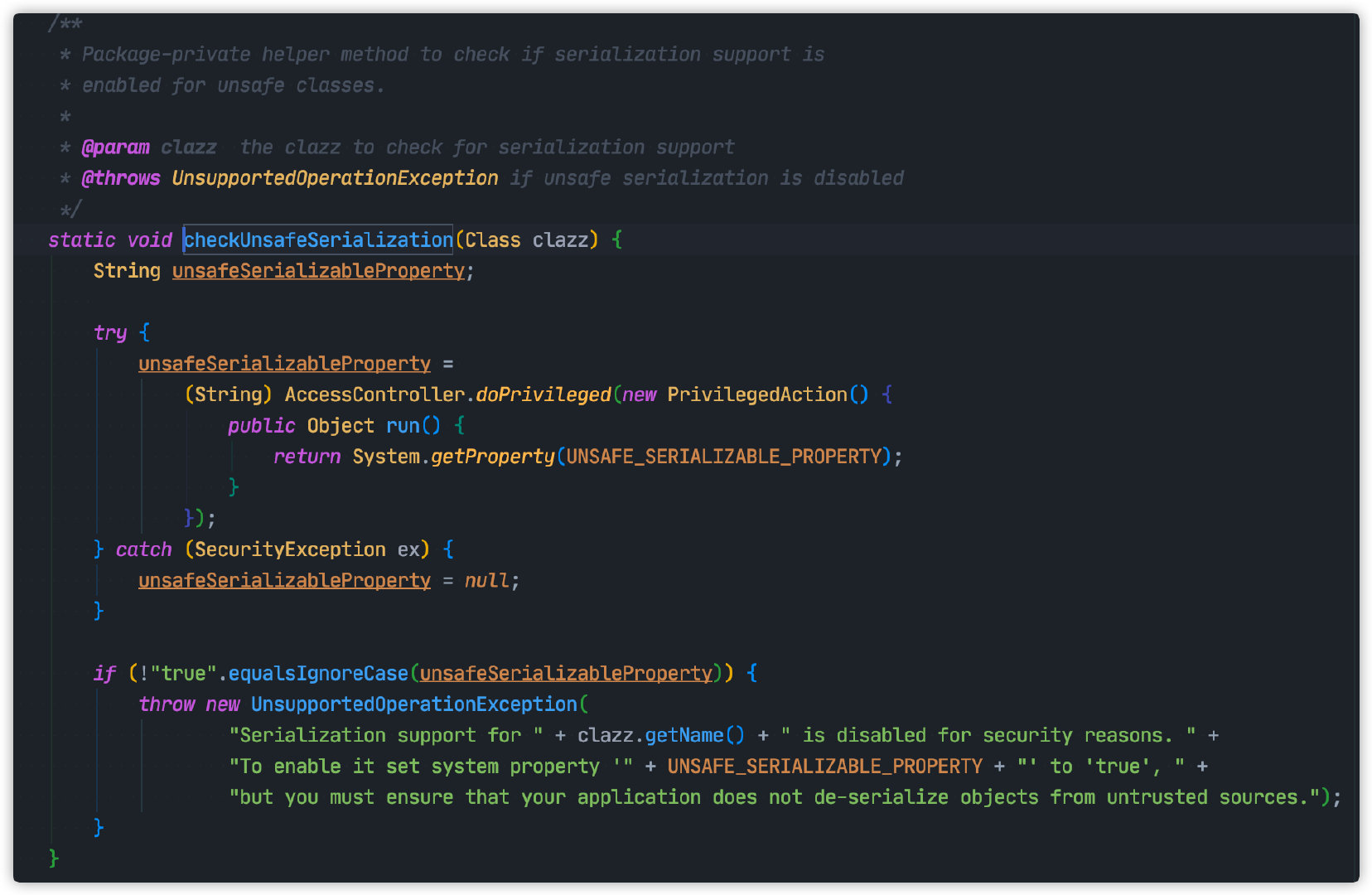Click the AccessController class reference
Viewport: 1372px width, 895px height.
374,394
